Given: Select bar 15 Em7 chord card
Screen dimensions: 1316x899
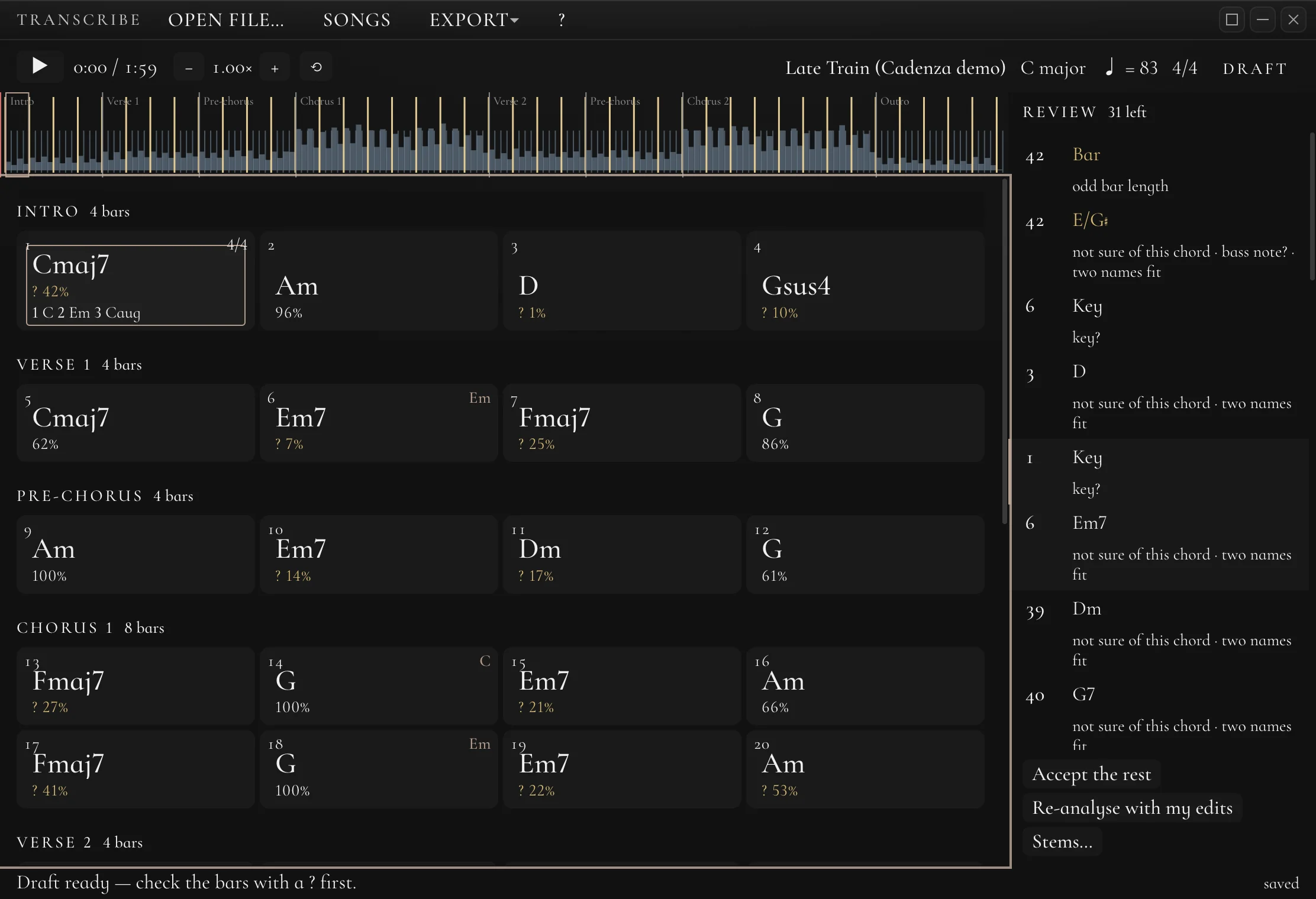Looking at the screenshot, I should point(622,686).
